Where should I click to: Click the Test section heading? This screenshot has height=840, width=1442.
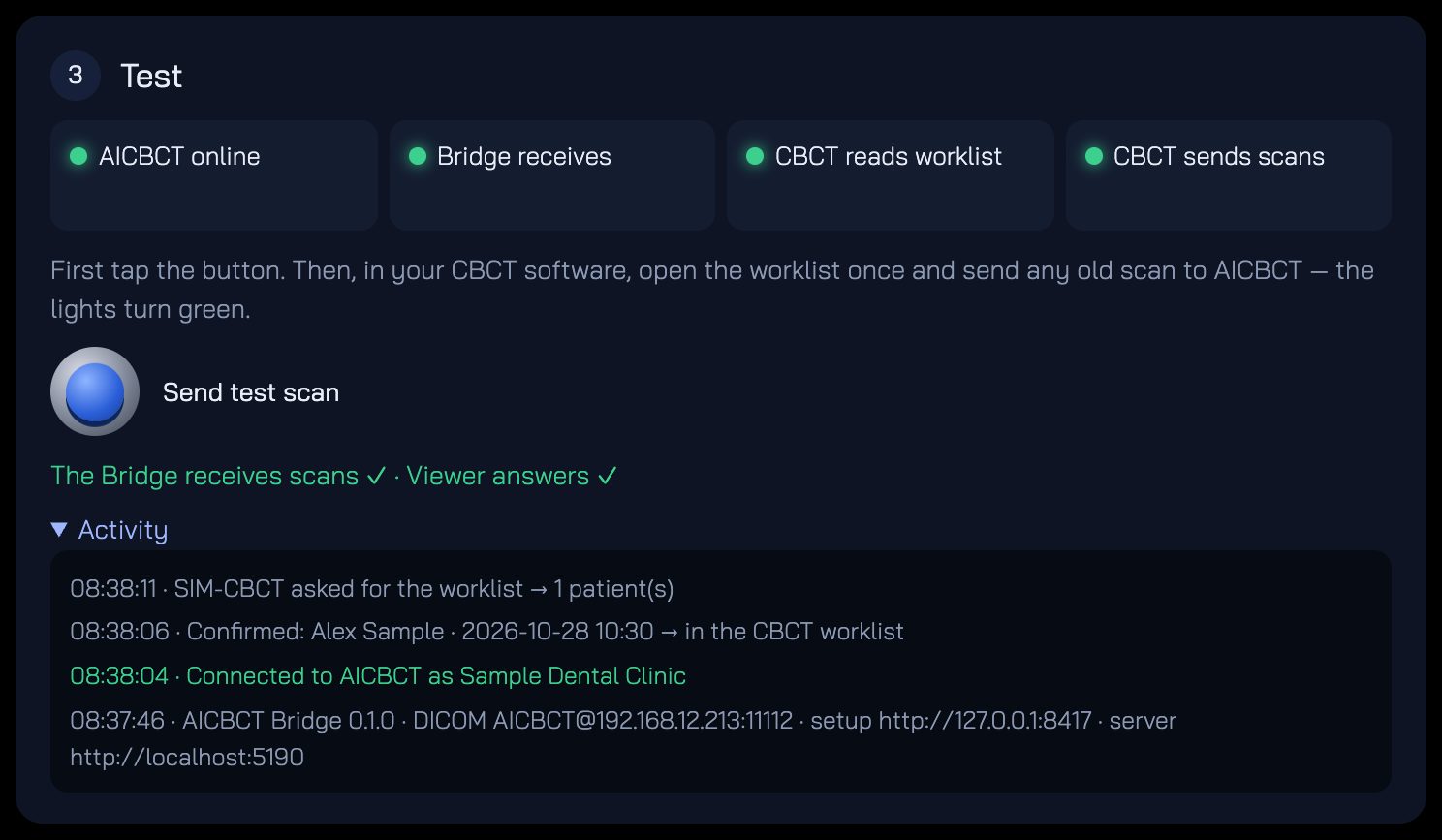tap(151, 76)
